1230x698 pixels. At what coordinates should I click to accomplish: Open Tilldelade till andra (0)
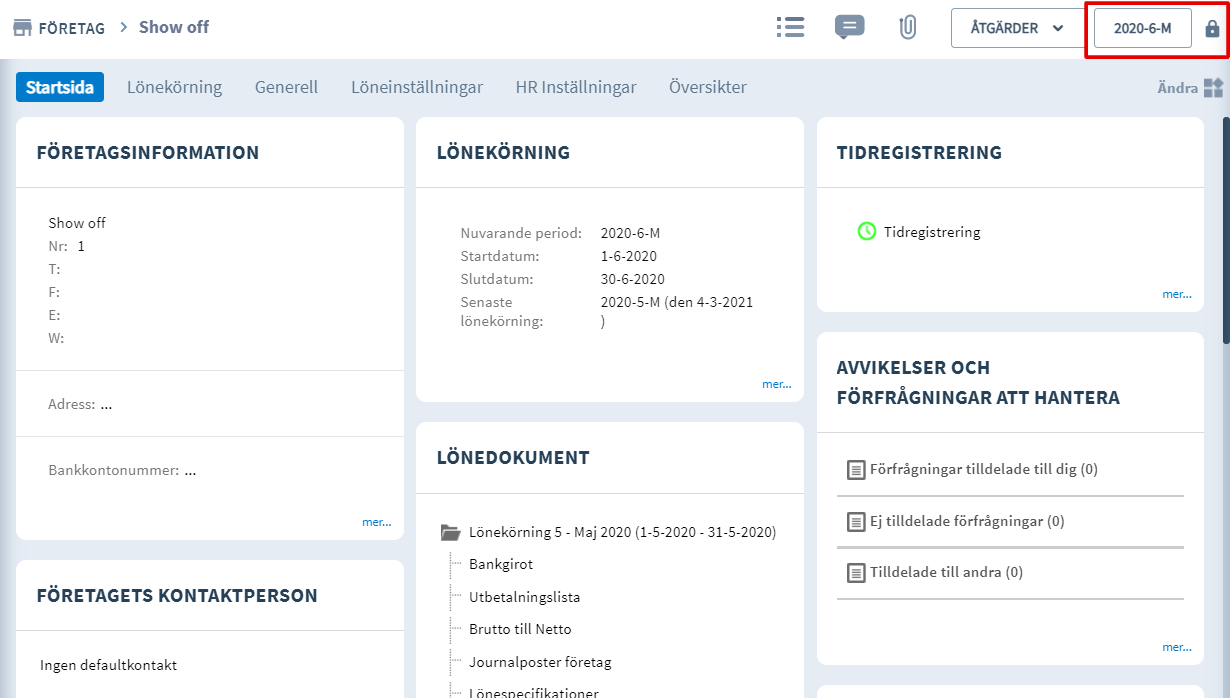click(946, 573)
